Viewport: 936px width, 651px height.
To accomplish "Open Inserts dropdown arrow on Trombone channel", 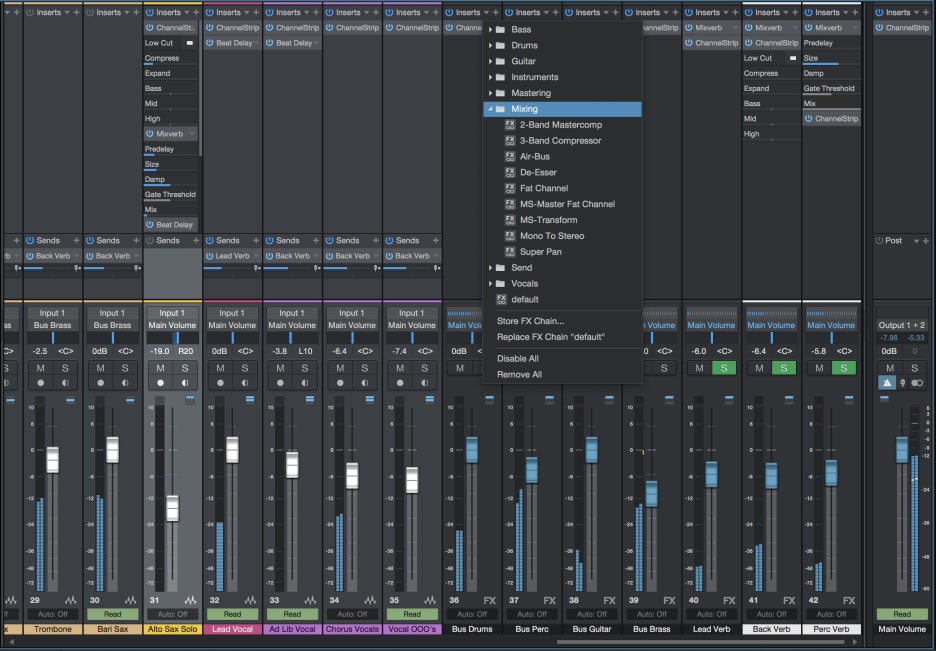I will pos(67,12).
